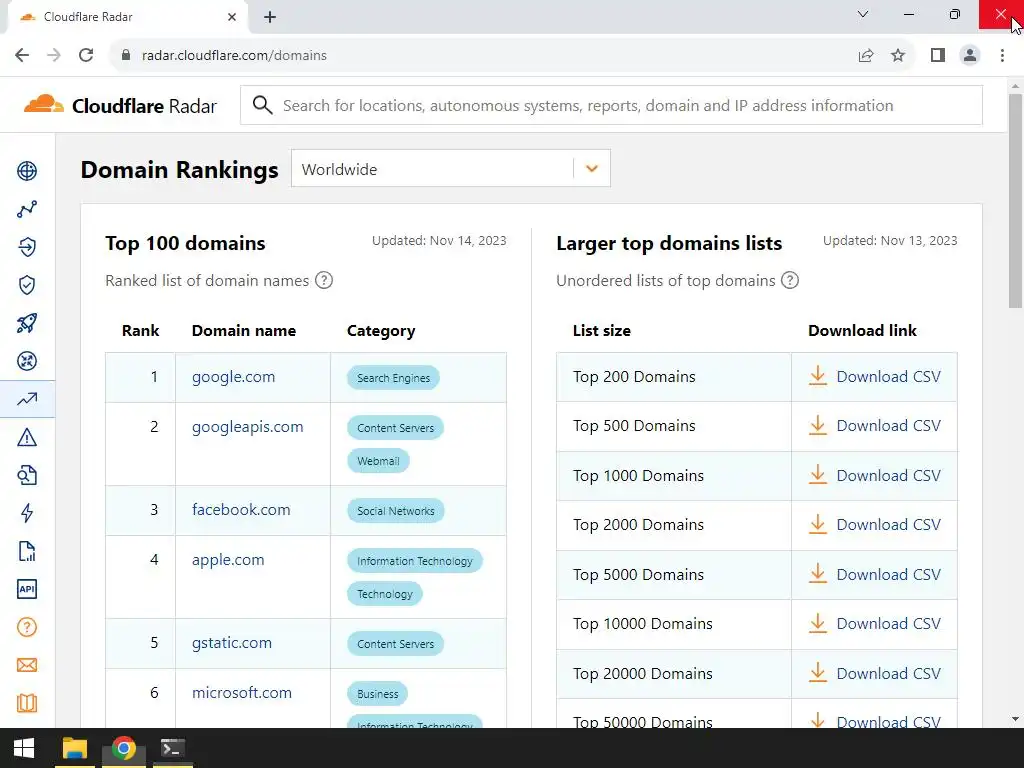Open the help question mark icon in sidebar
Image resolution: width=1024 pixels, height=768 pixels.
pyautogui.click(x=27, y=627)
